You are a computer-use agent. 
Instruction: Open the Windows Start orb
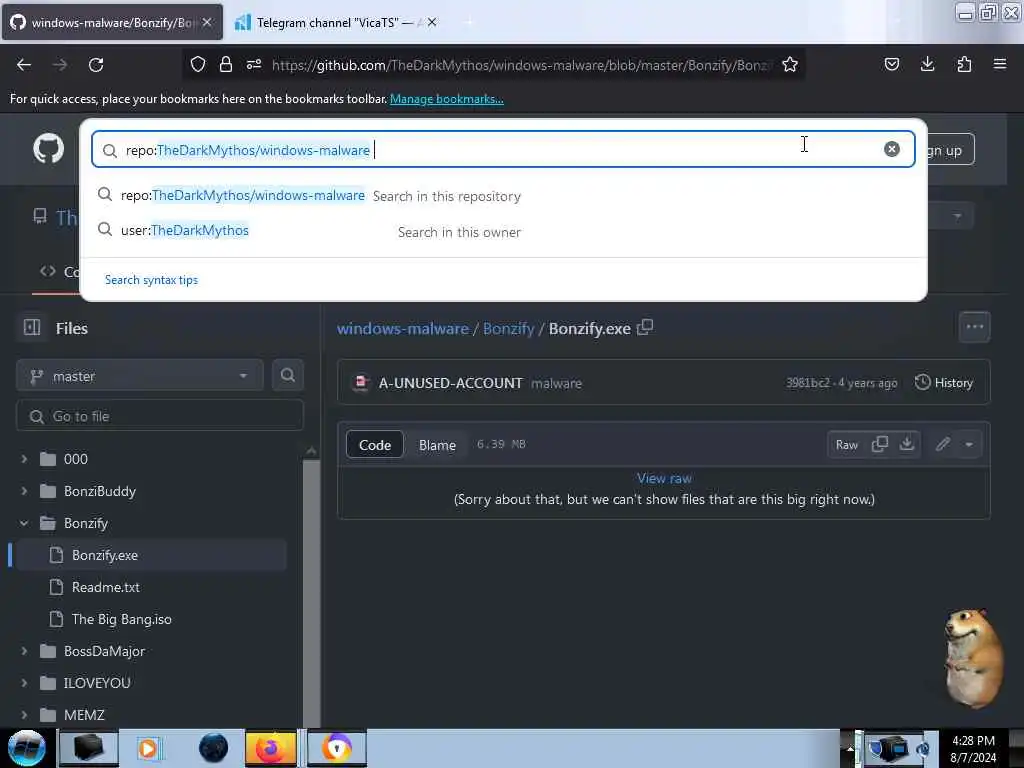click(27, 748)
